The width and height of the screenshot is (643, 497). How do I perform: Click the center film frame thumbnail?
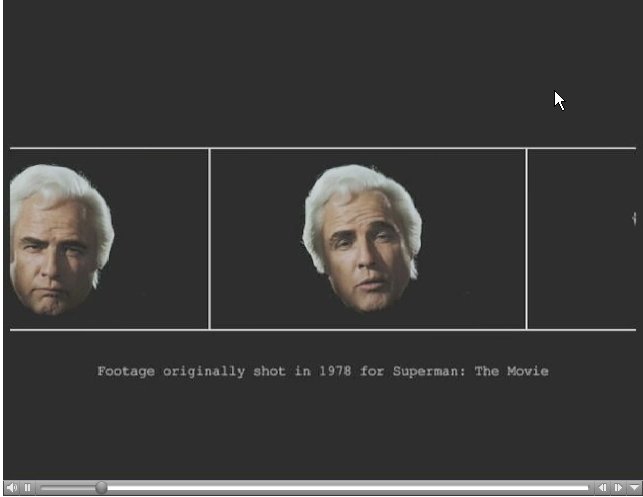pos(368,239)
